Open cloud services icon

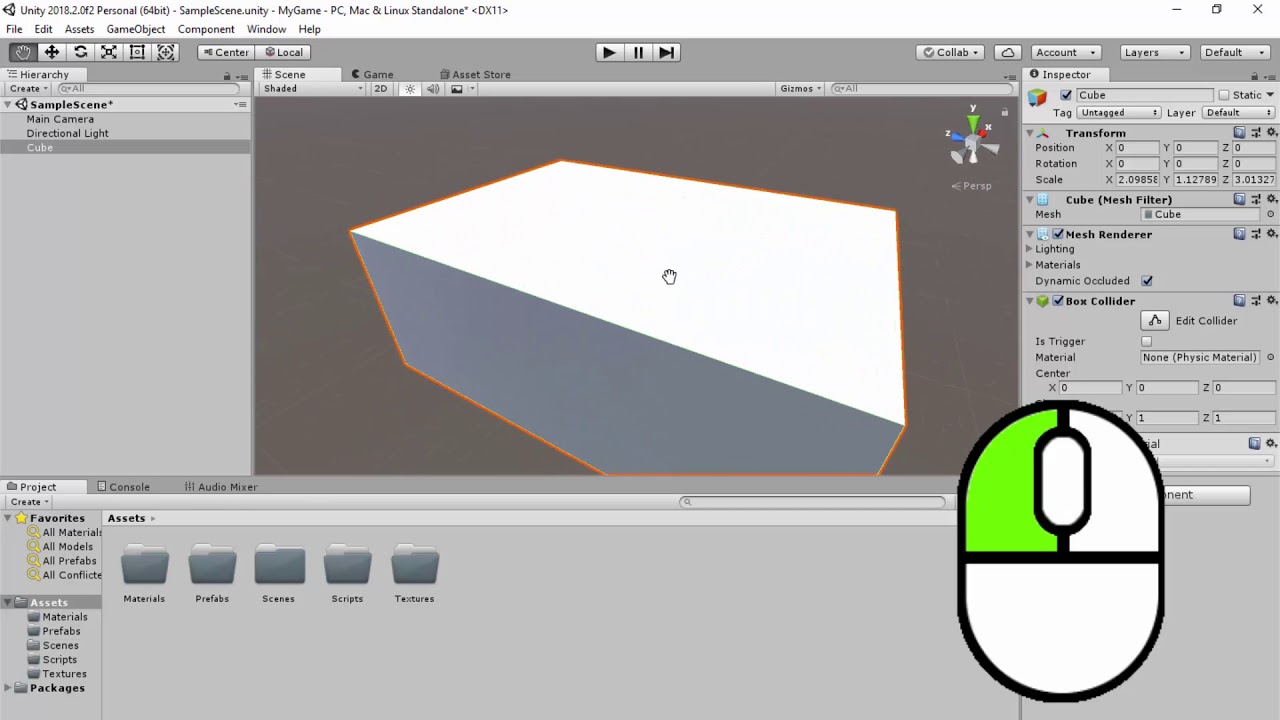1007,52
